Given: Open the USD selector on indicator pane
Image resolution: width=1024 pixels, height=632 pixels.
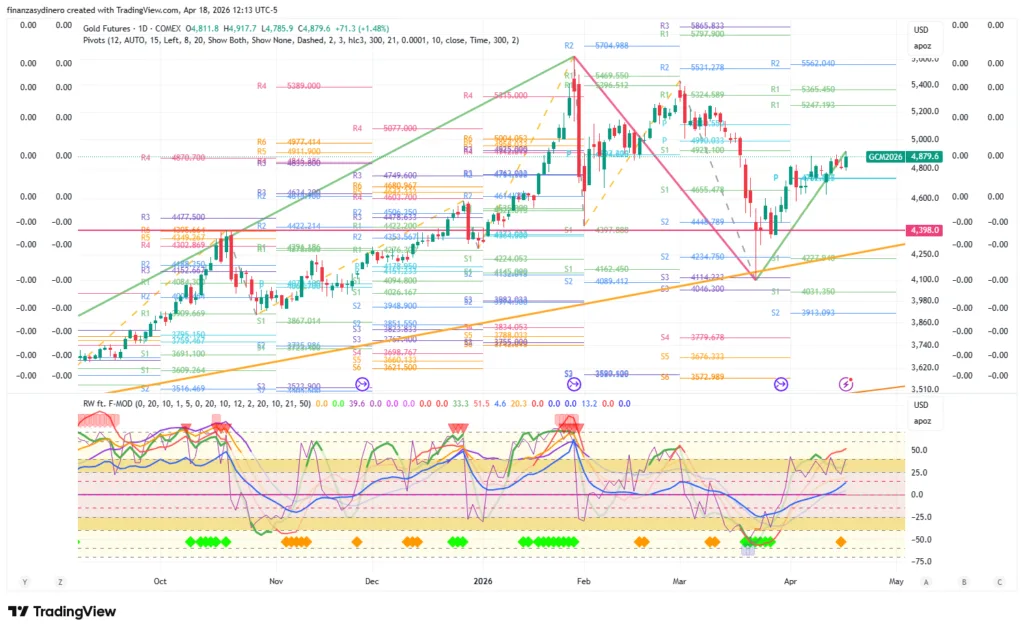Looking at the screenshot, I should tap(920, 405).
